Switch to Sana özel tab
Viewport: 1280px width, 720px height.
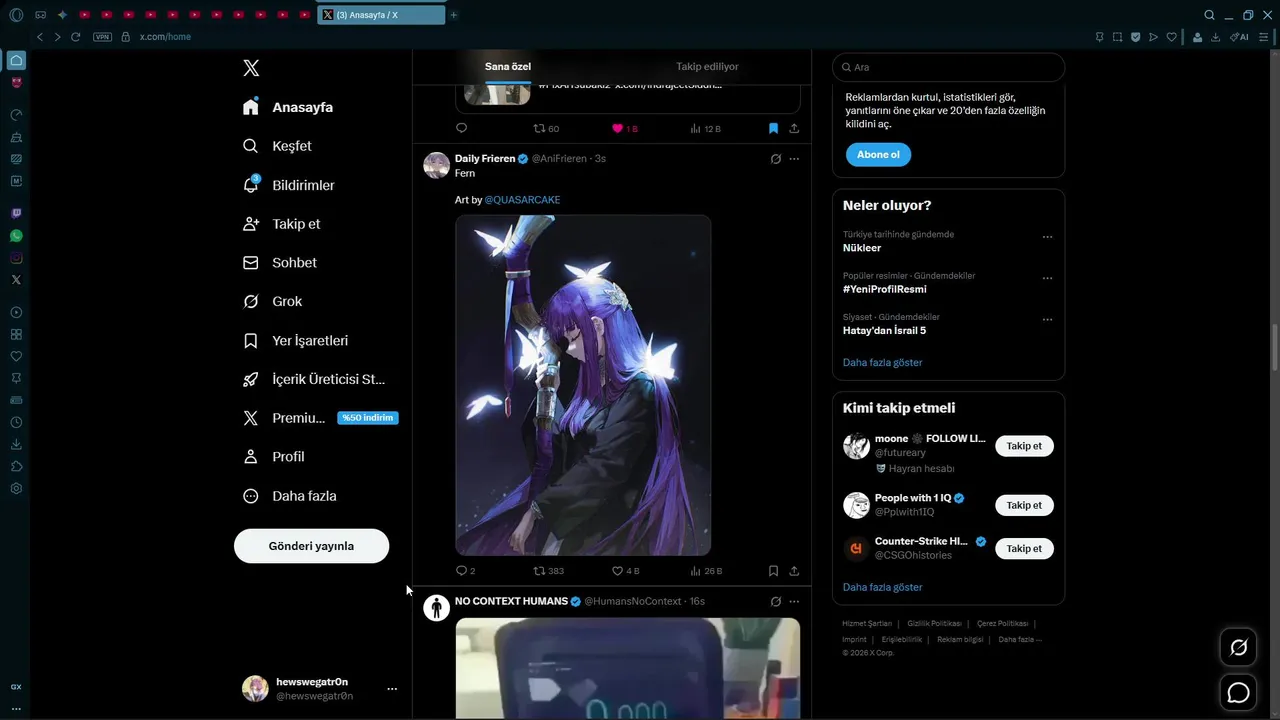[x=508, y=66]
